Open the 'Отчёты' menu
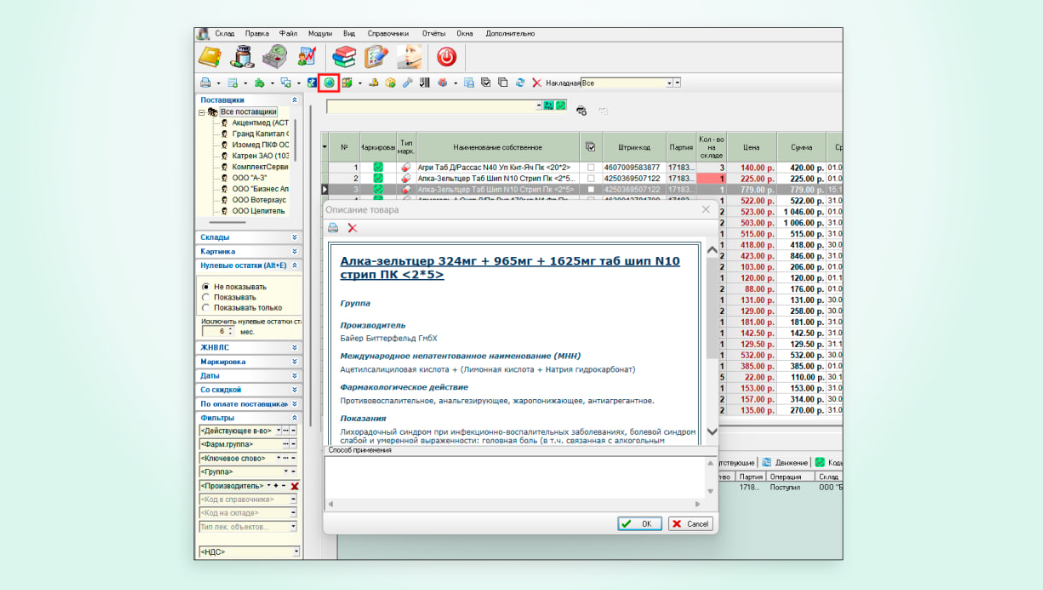The height and width of the screenshot is (590, 1043). coord(433,33)
